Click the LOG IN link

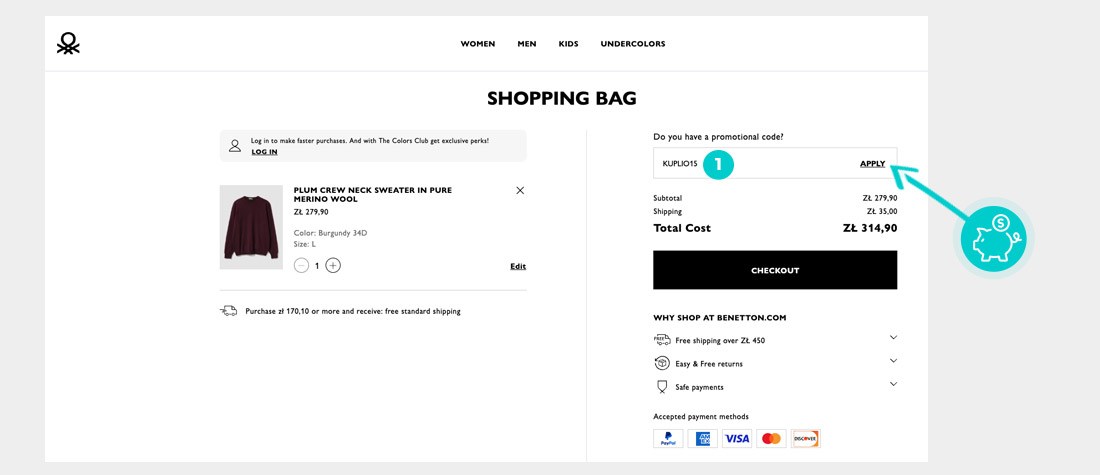click(264, 152)
